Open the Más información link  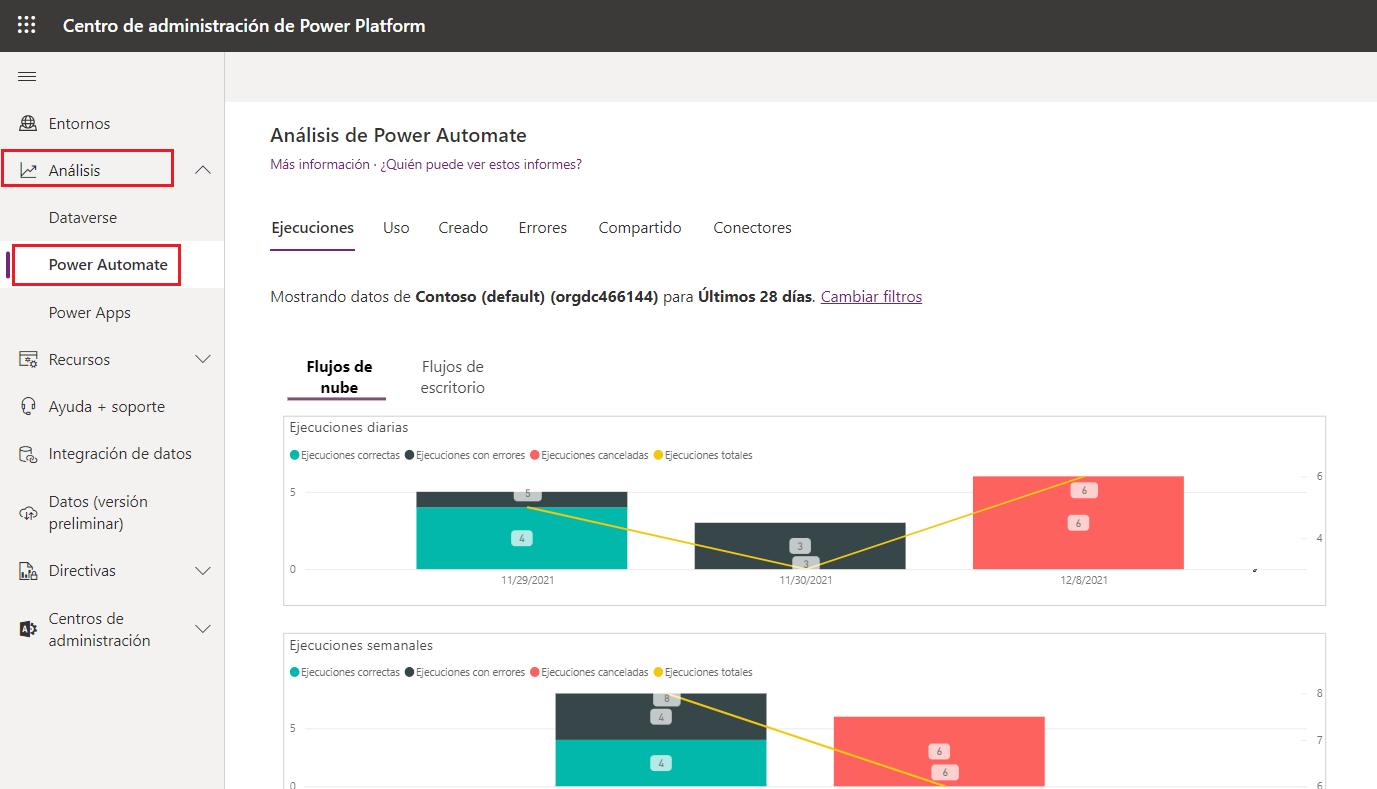[320, 165]
